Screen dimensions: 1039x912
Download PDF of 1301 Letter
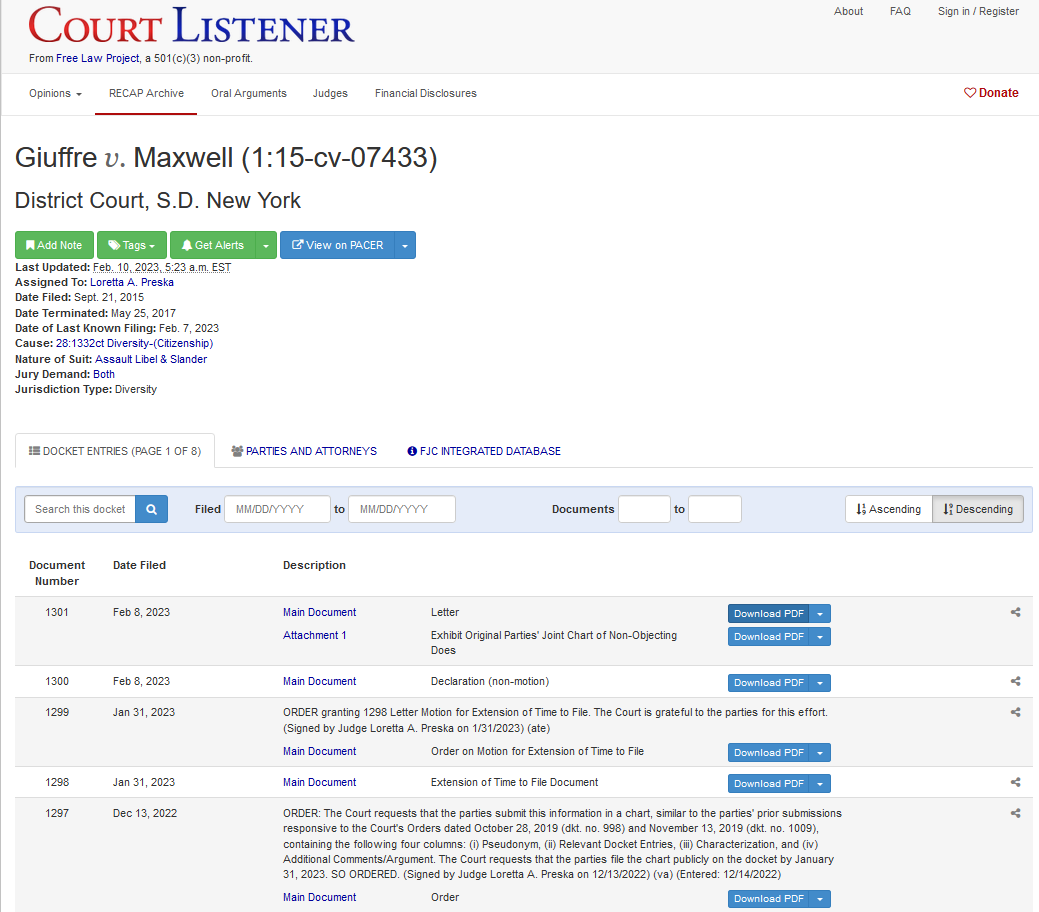tap(769, 614)
